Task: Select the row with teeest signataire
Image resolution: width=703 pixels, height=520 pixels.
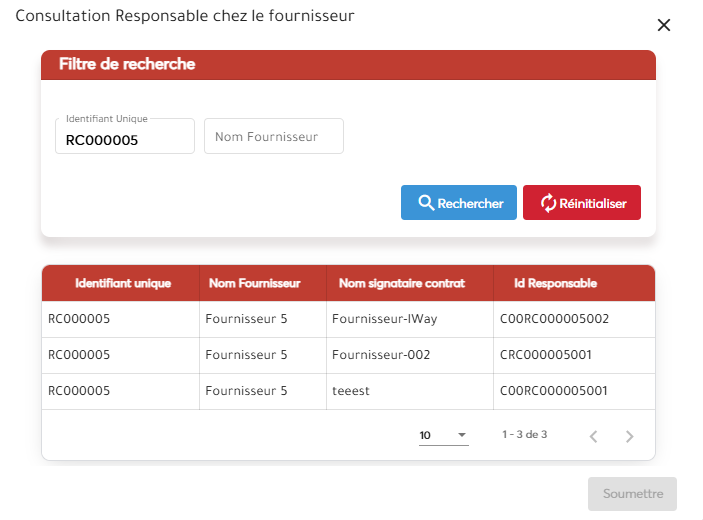Action: (x=351, y=391)
